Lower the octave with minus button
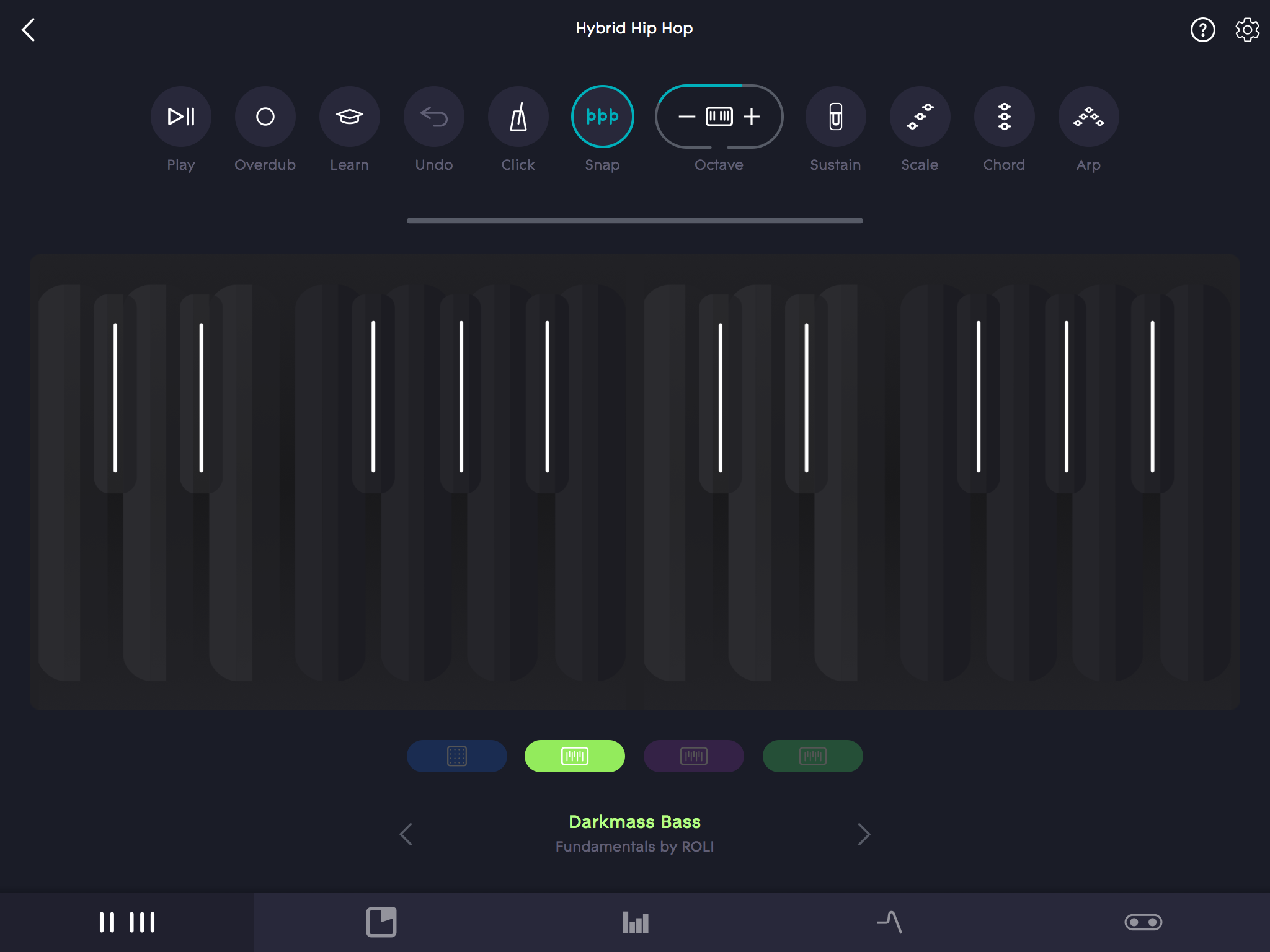 tap(686, 117)
